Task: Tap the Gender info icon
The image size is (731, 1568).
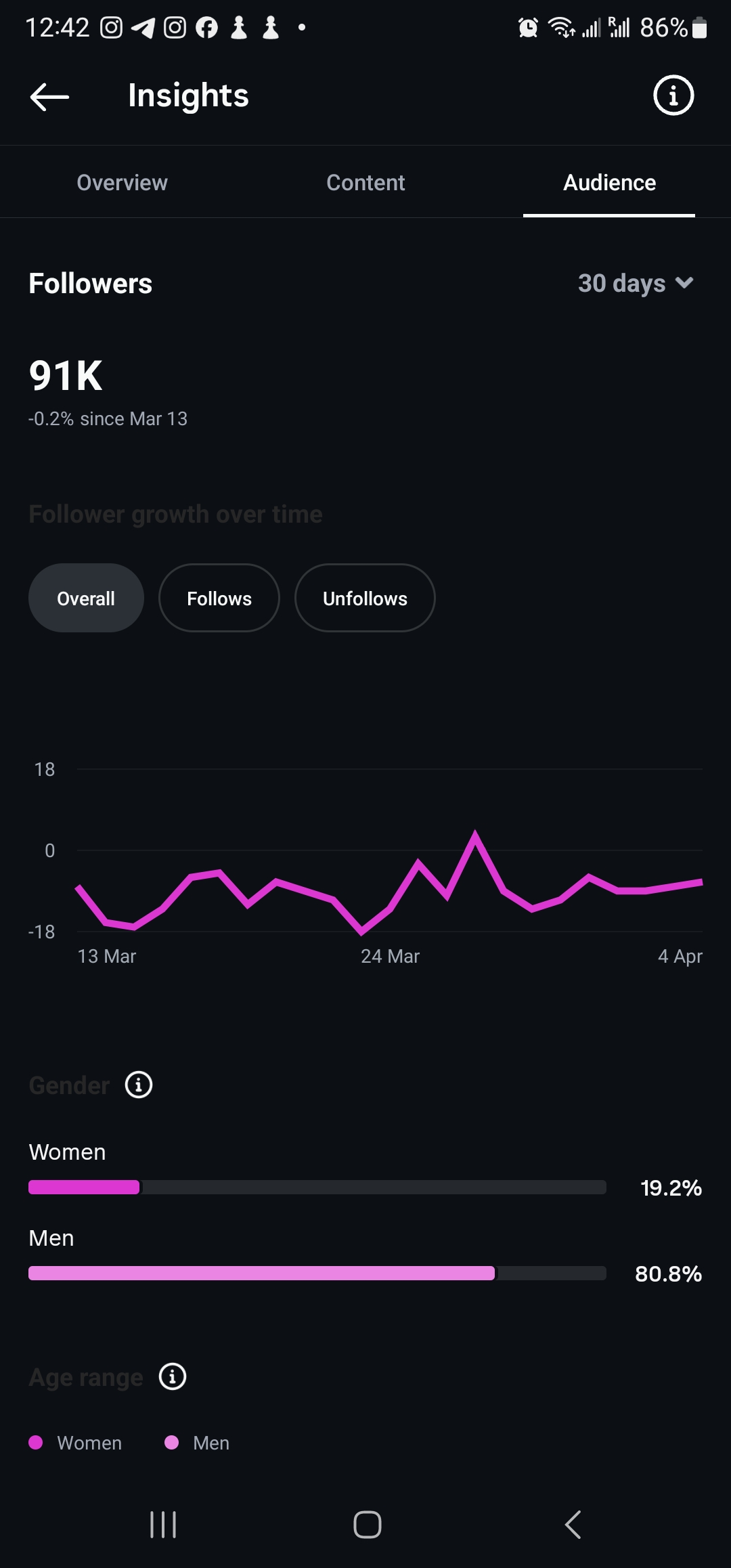Action: click(x=139, y=1085)
